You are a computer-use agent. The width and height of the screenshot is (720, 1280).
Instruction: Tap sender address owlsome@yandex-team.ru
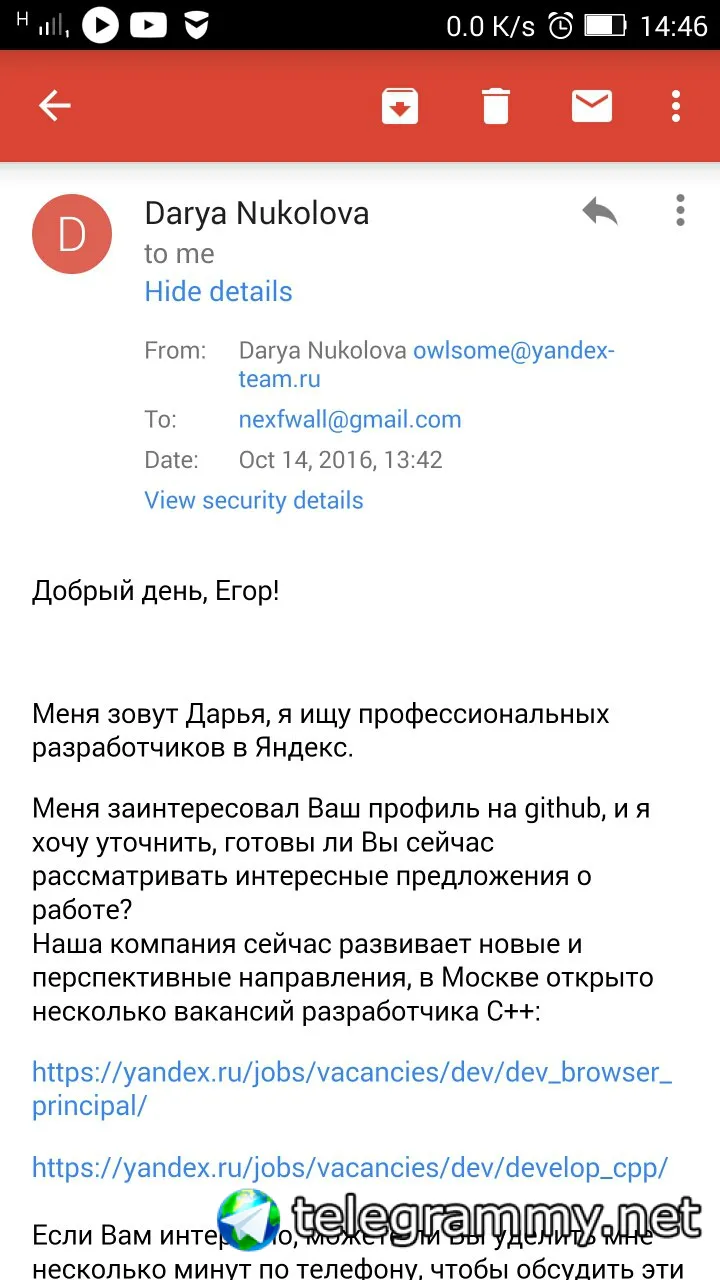pos(427,365)
